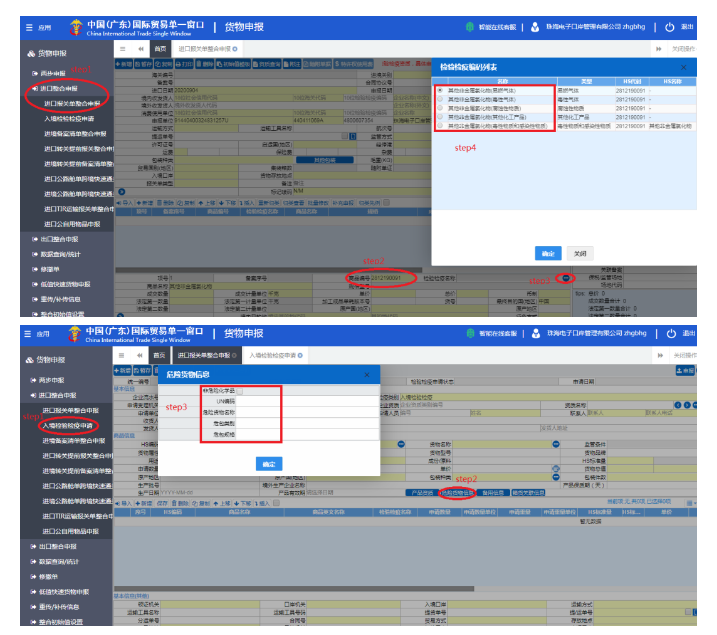Expand 出口整合申报 in lower sidebar

(60, 546)
